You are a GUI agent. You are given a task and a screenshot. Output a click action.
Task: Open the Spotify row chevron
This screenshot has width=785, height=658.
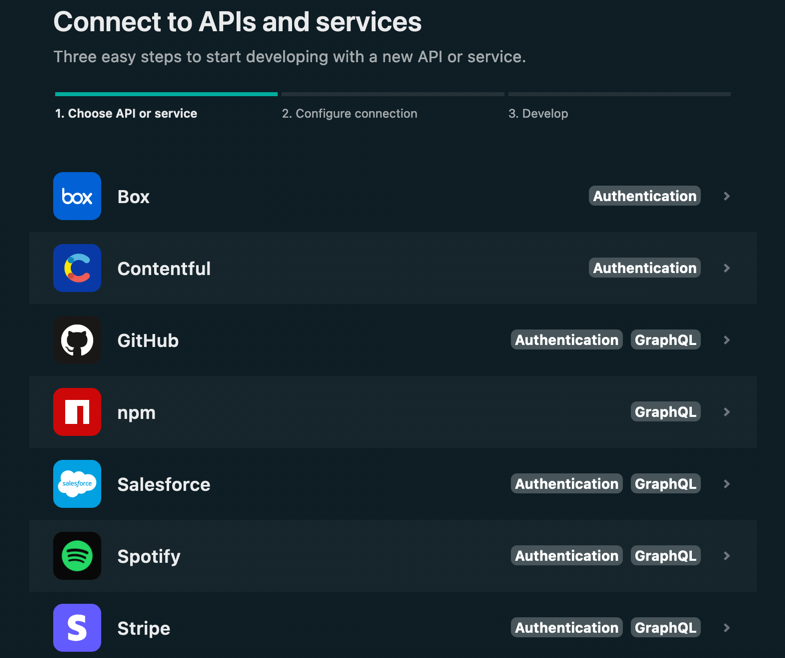pos(727,556)
